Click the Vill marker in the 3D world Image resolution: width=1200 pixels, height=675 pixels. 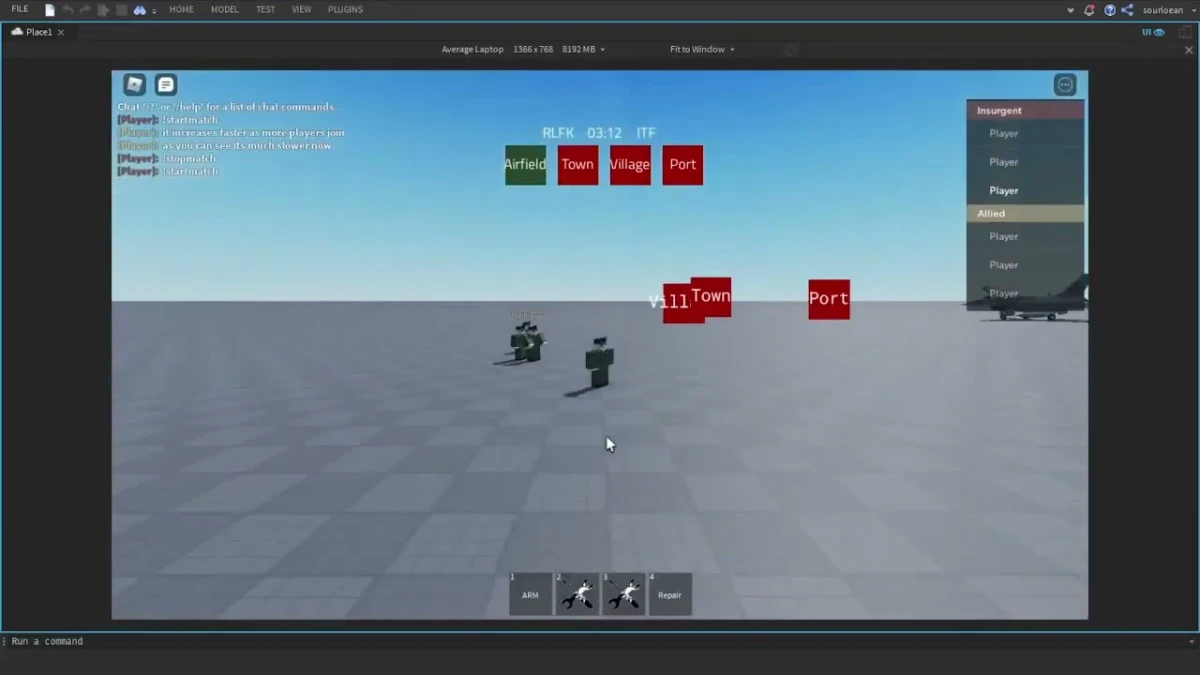676,304
